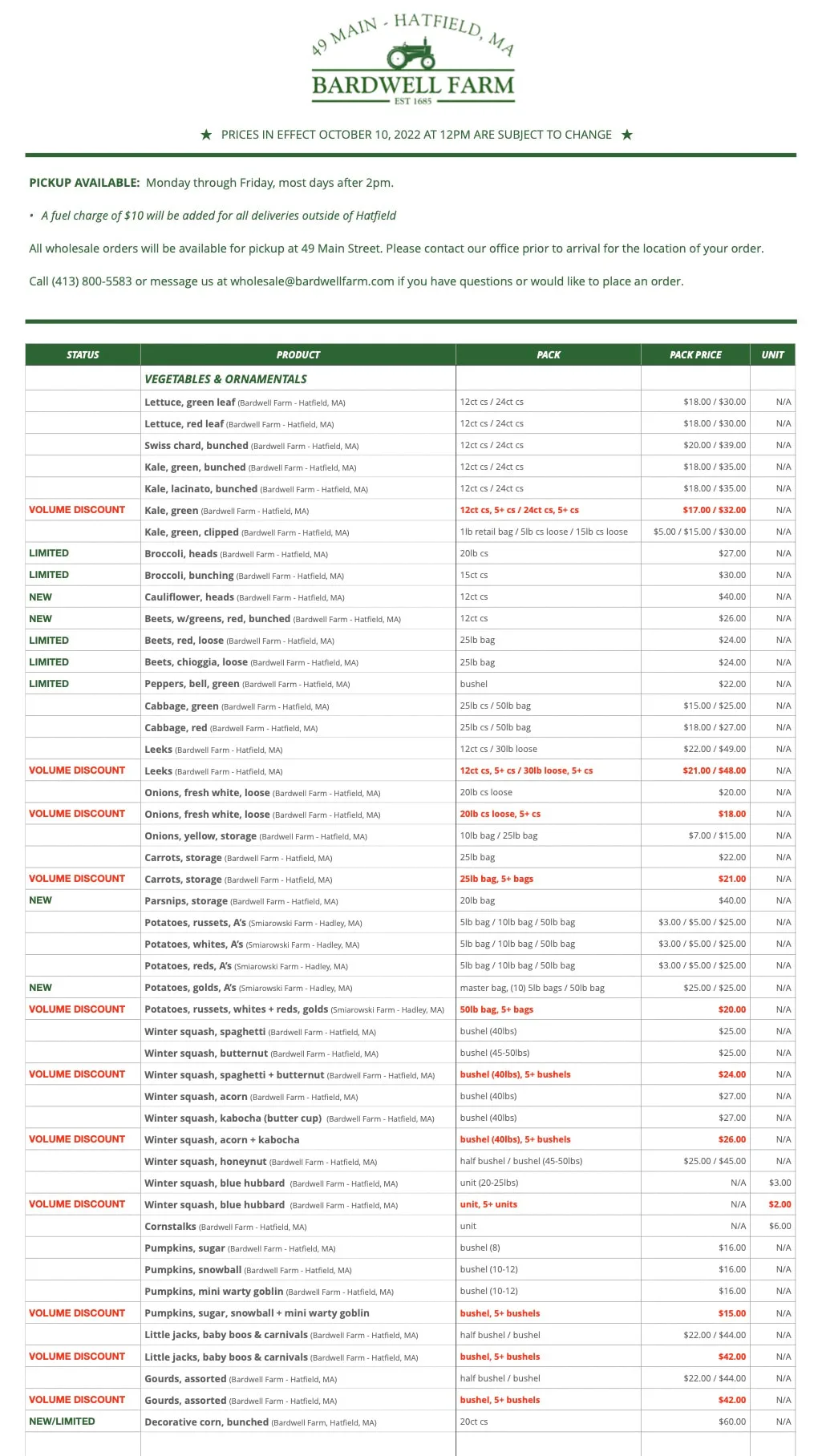Click the 'VEGETABLES & ORNAMENTALS' section heading
818x1456 pixels.
tap(225, 379)
